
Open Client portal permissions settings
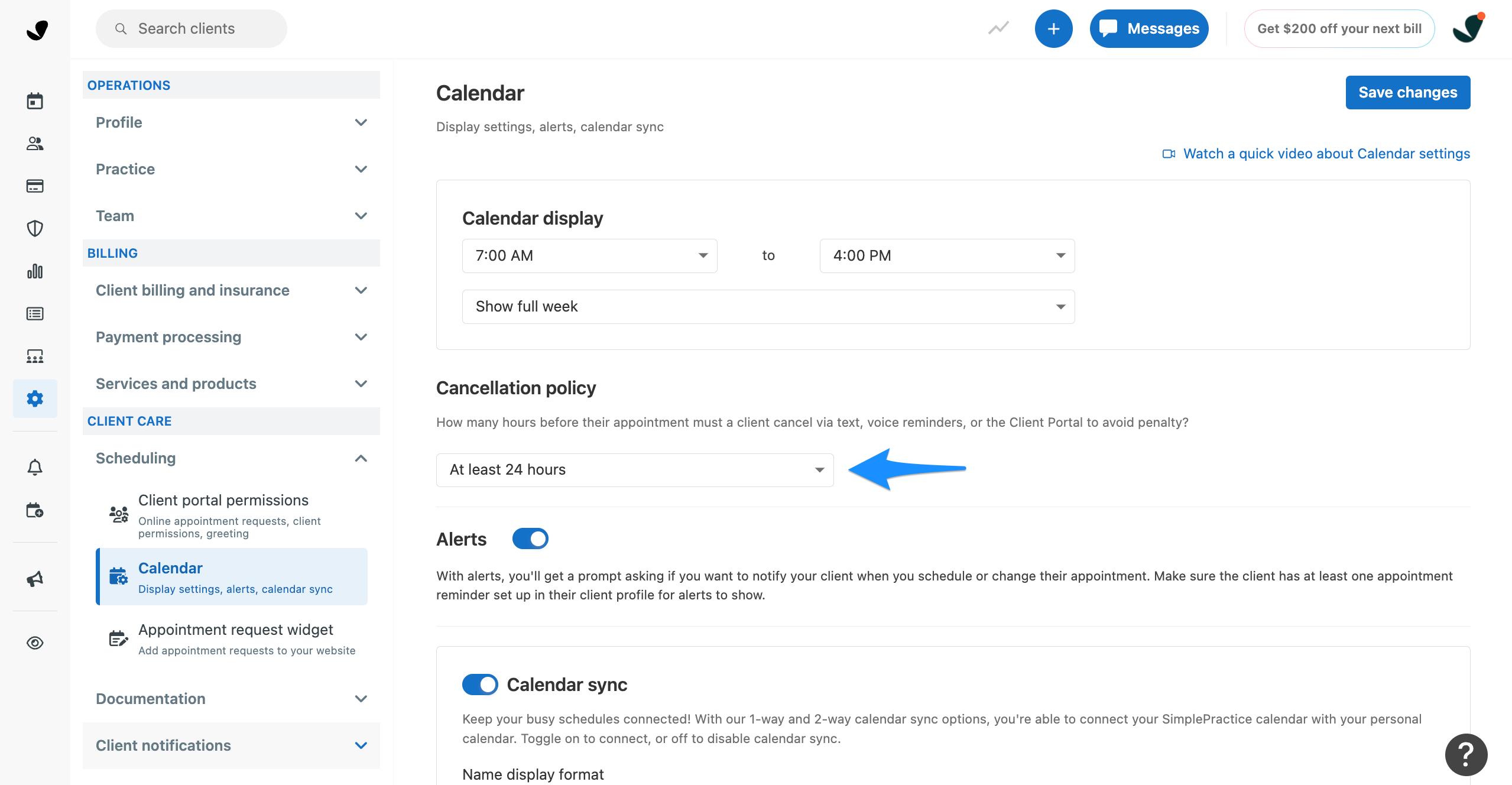232,515
